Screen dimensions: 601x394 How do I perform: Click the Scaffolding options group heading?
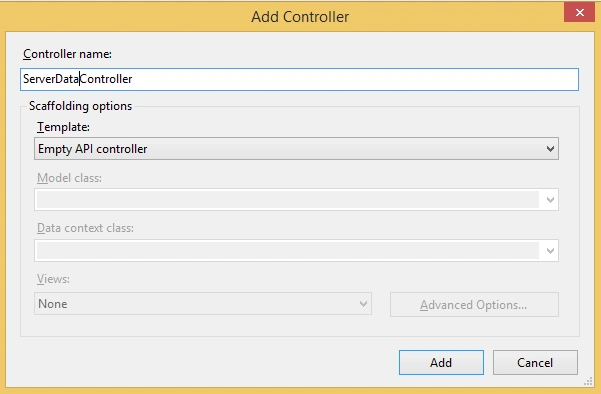pos(80,106)
